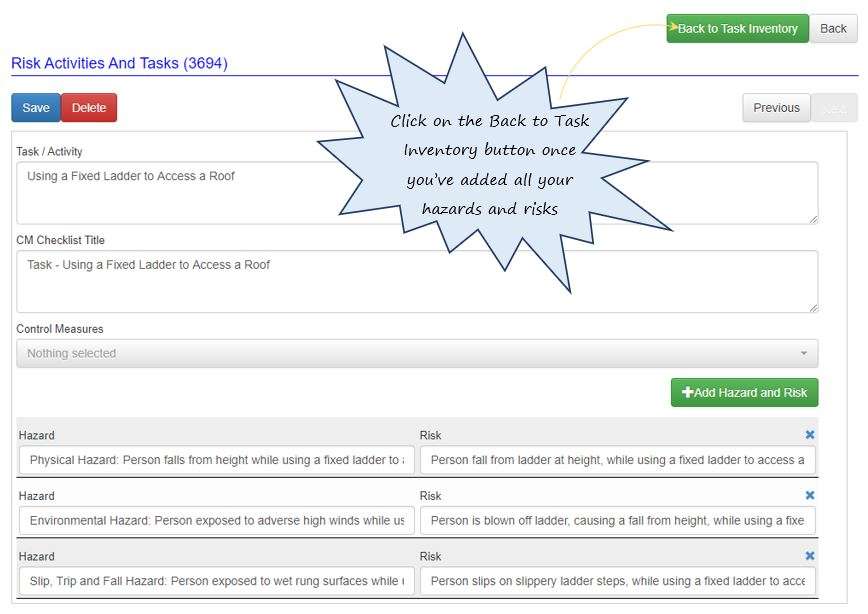Image resolution: width=868 pixels, height=614 pixels.
Task: Click the arrow icon inside Back to Task Inventory
Action: (x=673, y=28)
